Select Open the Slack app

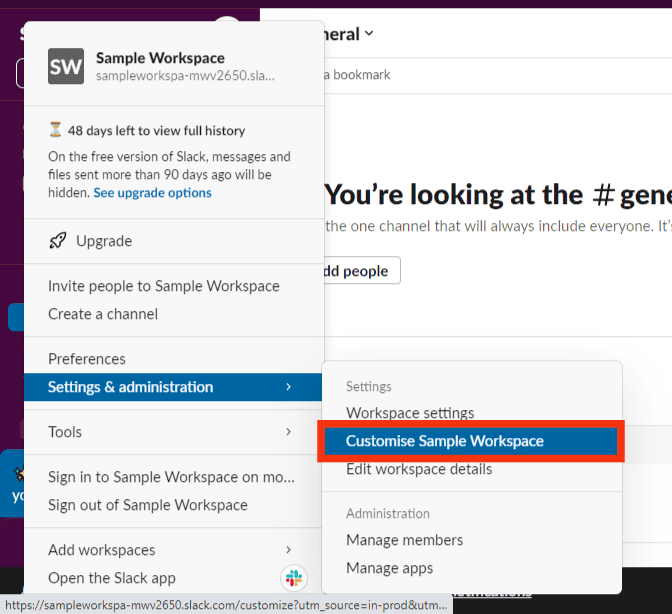pos(173,578)
